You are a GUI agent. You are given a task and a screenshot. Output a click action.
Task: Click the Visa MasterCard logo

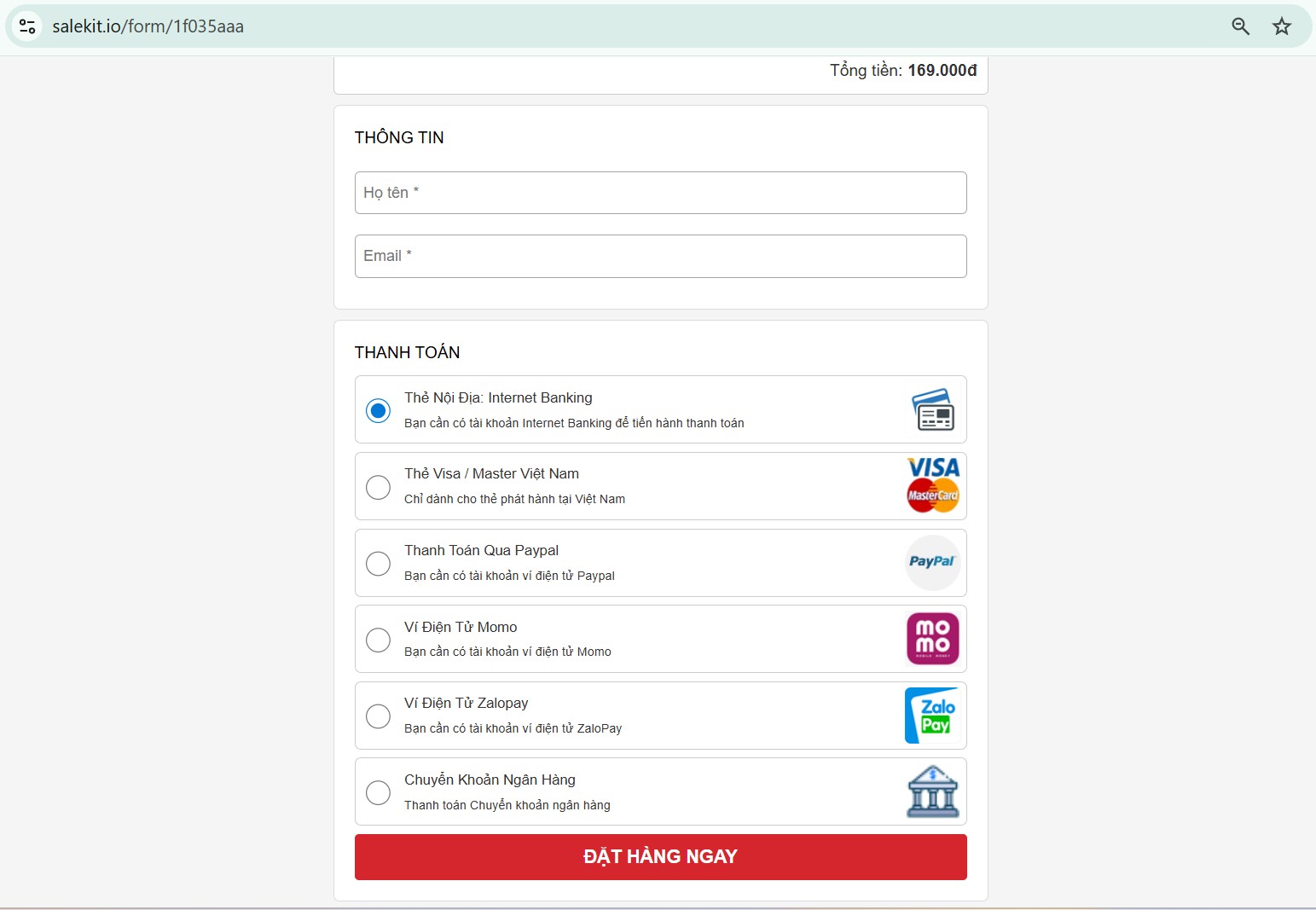[932, 485]
